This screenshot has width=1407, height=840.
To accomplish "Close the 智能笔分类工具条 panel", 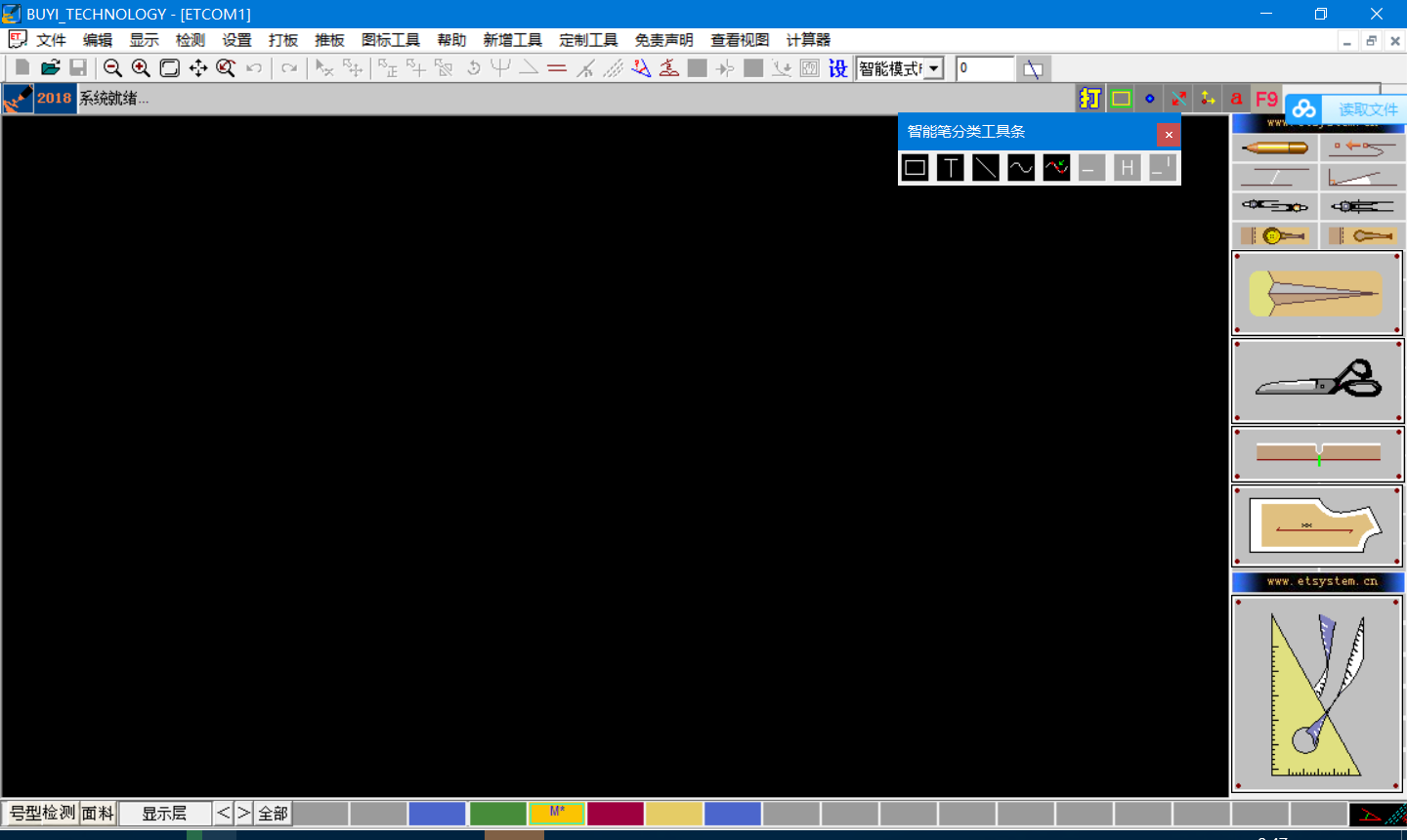I will click(1168, 134).
